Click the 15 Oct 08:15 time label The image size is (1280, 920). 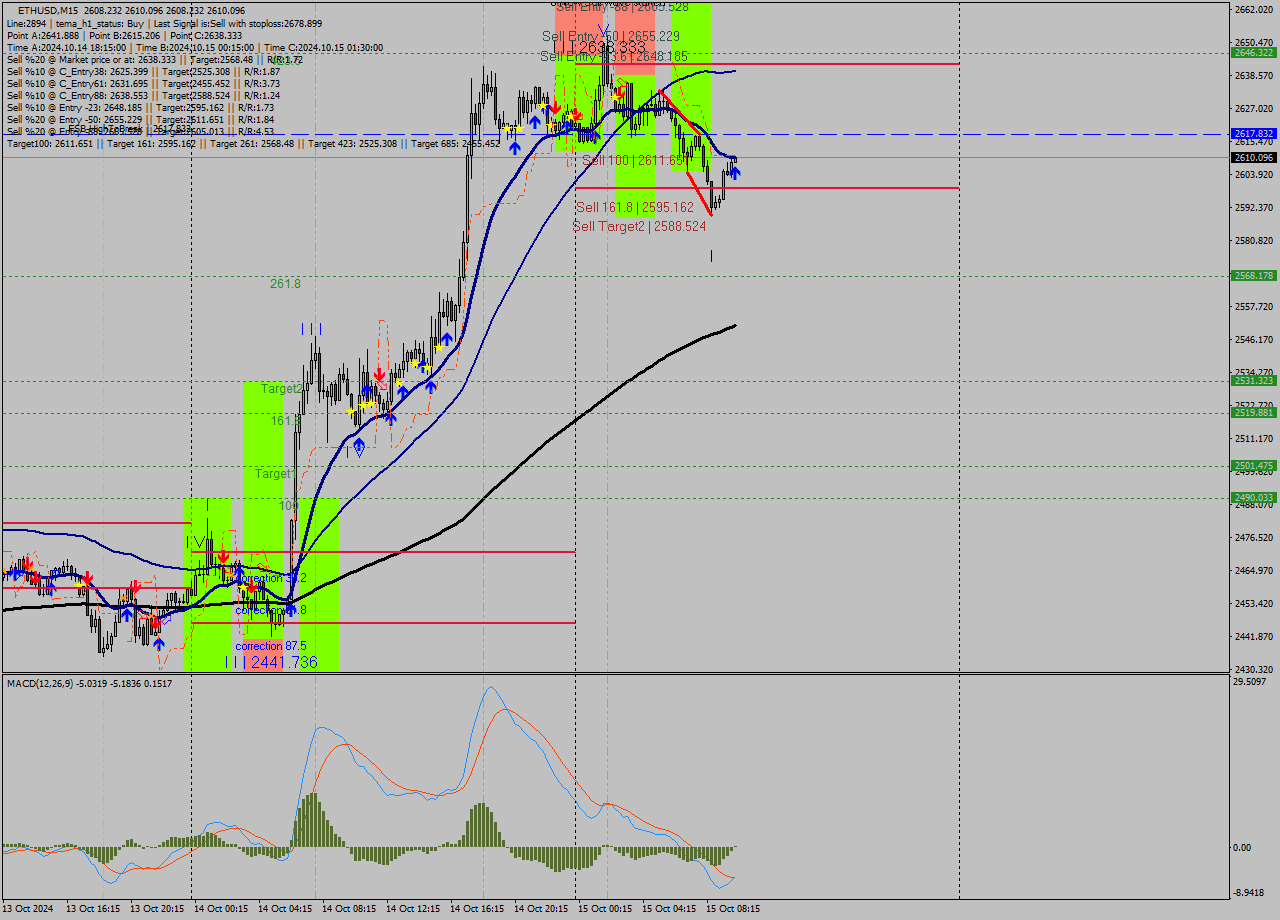point(733,909)
